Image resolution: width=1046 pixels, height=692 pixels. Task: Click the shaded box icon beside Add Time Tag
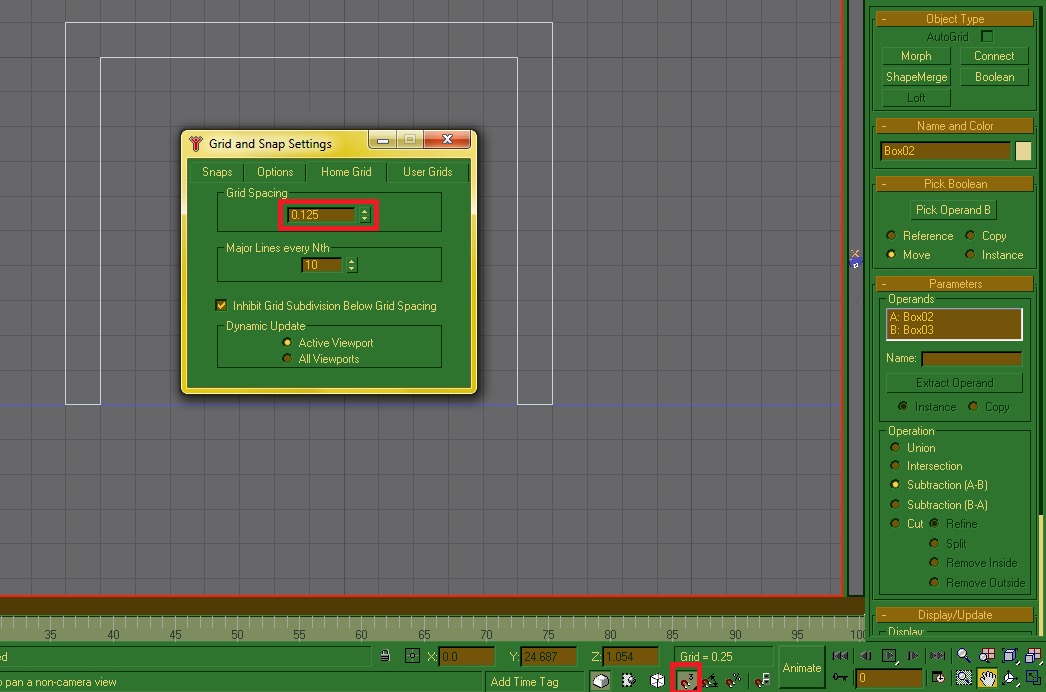[x=601, y=681]
